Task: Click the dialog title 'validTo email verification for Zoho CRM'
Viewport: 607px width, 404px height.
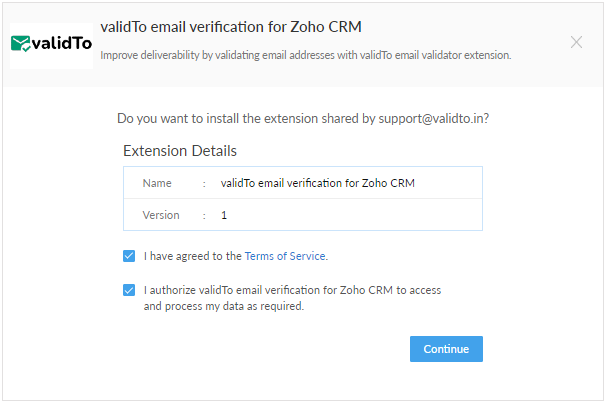Action: coord(231,27)
